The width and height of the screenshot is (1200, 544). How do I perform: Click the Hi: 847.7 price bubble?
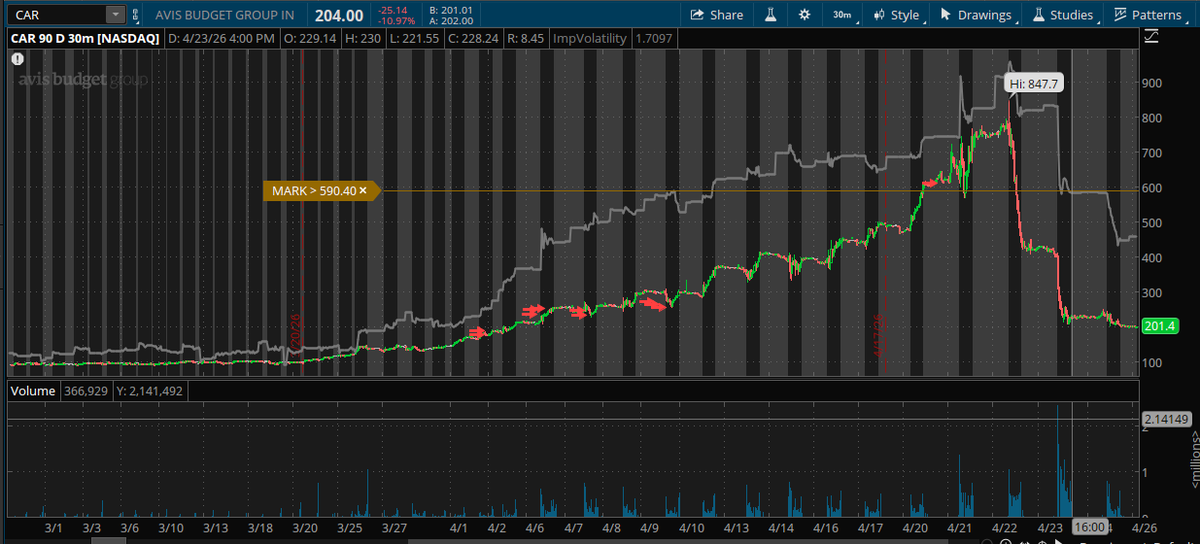pos(1033,84)
